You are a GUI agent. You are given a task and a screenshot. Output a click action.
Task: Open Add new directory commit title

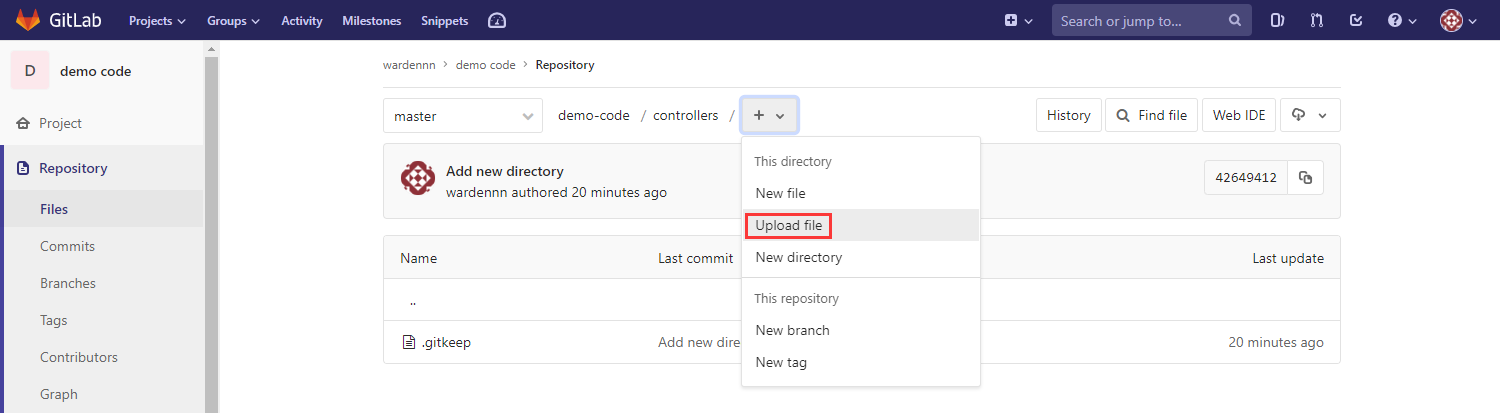click(x=505, y=171)
